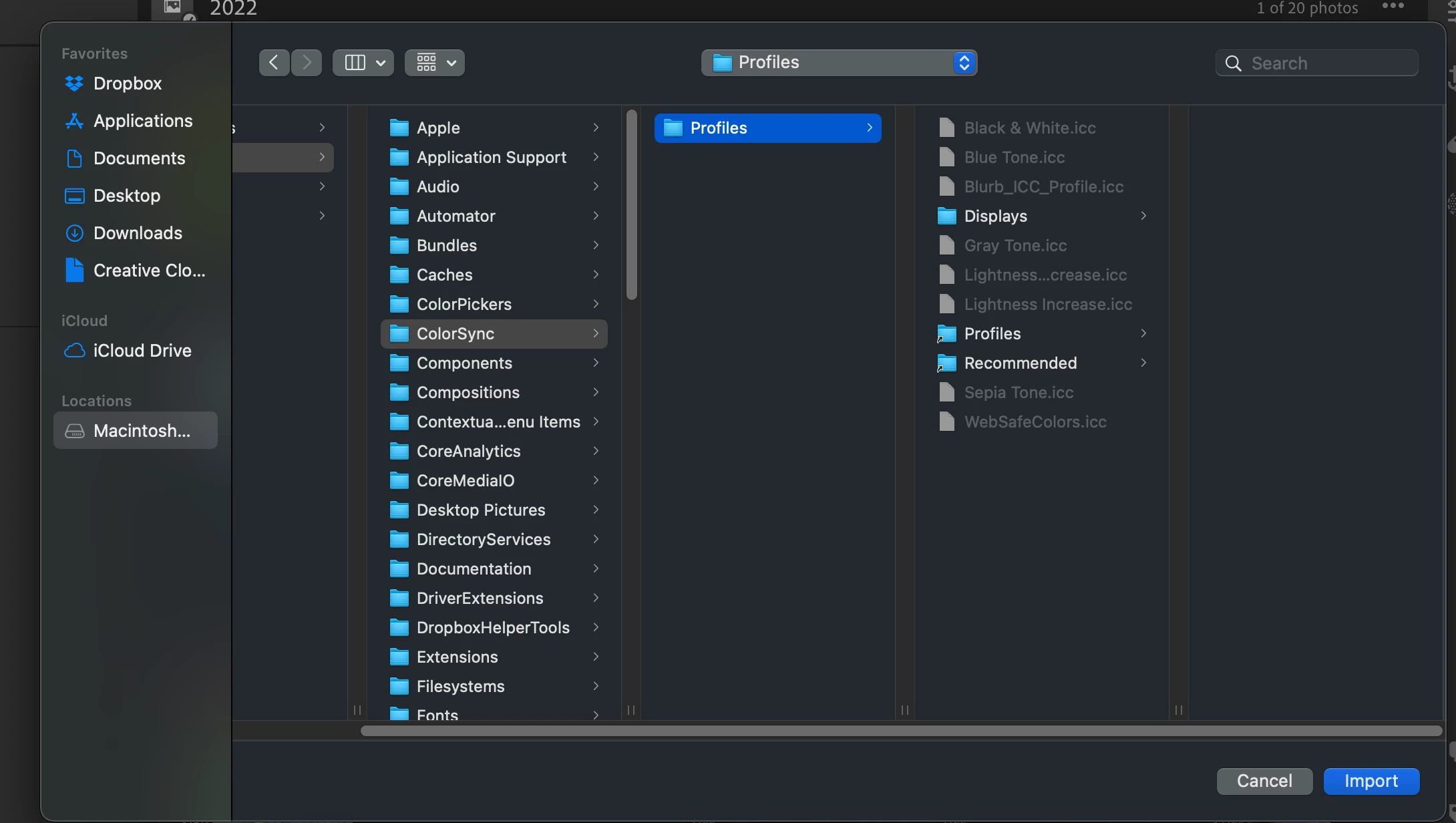Expand the Displays folder
This screenshot has width=1456, height=823.
point(995,216)
